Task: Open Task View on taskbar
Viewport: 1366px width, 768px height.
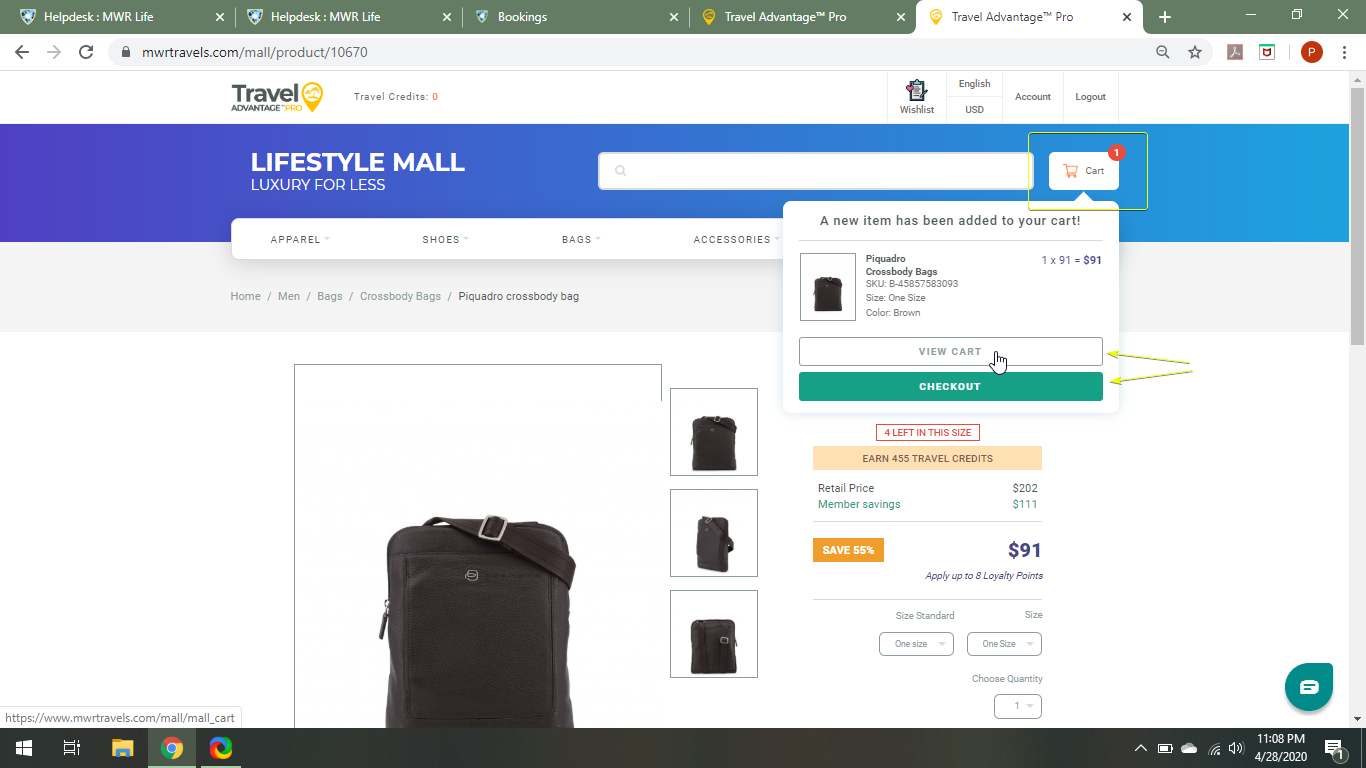Action: coord(72,748)
